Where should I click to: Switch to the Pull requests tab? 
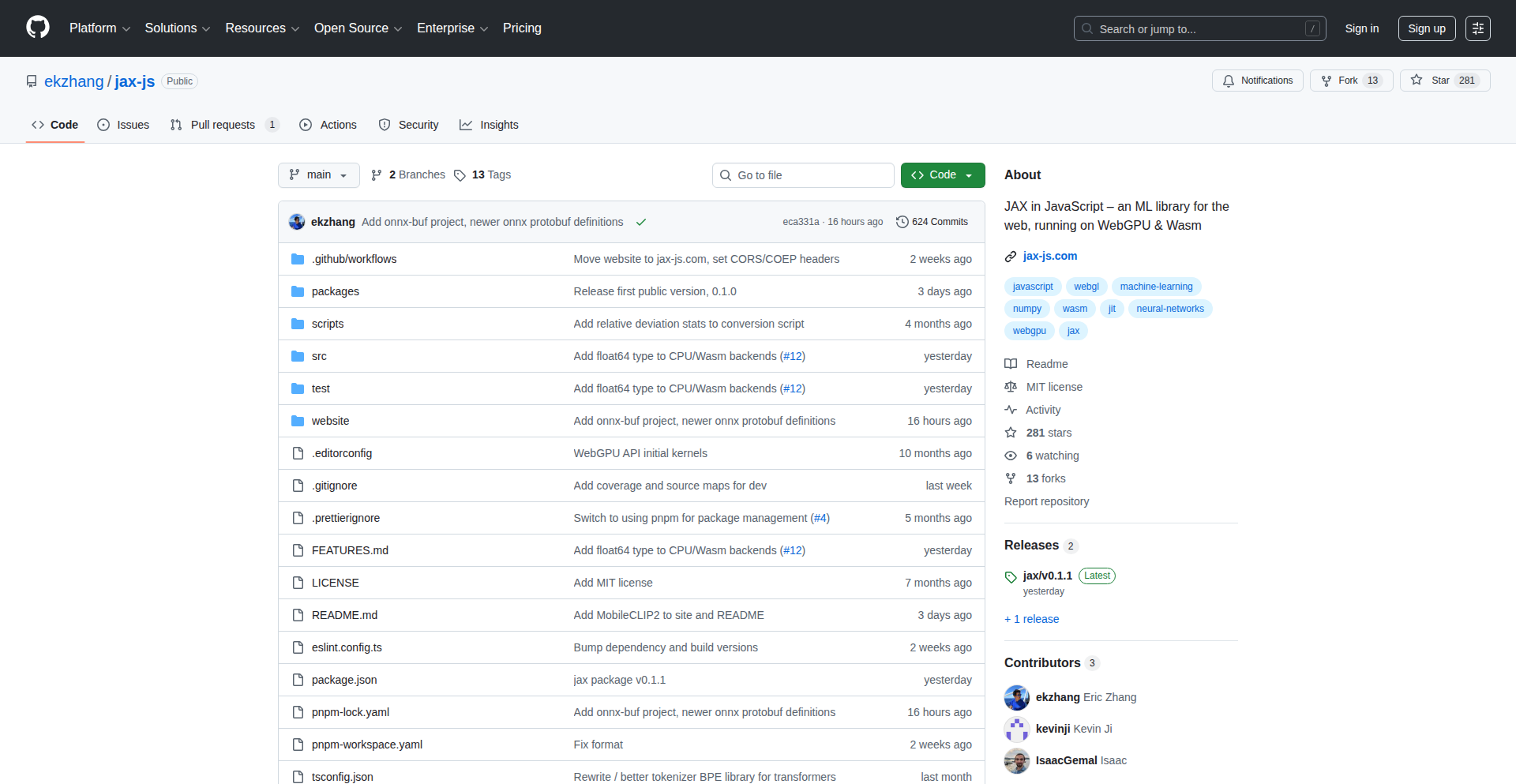[x=223, y=125]
